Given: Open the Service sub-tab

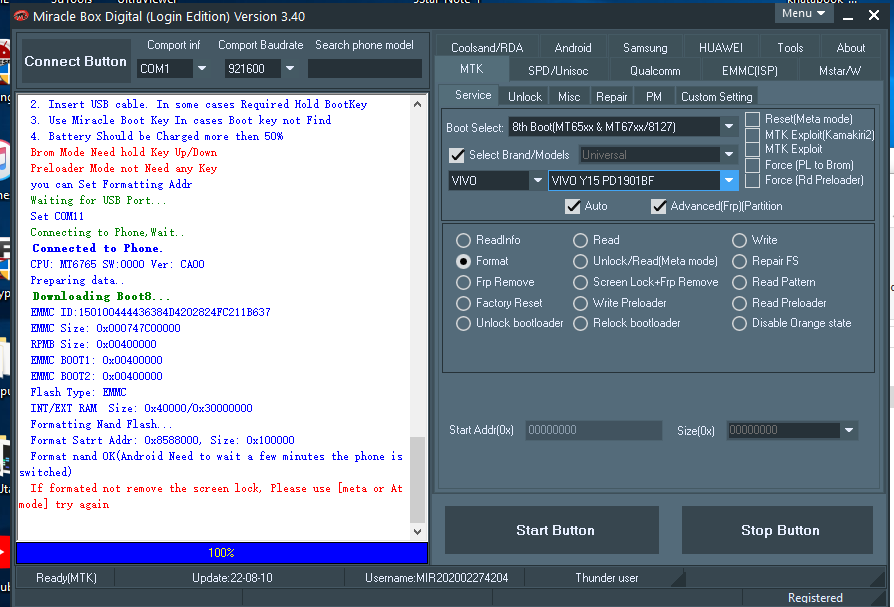Looking at the screenshot, I should tap(473, 95).
